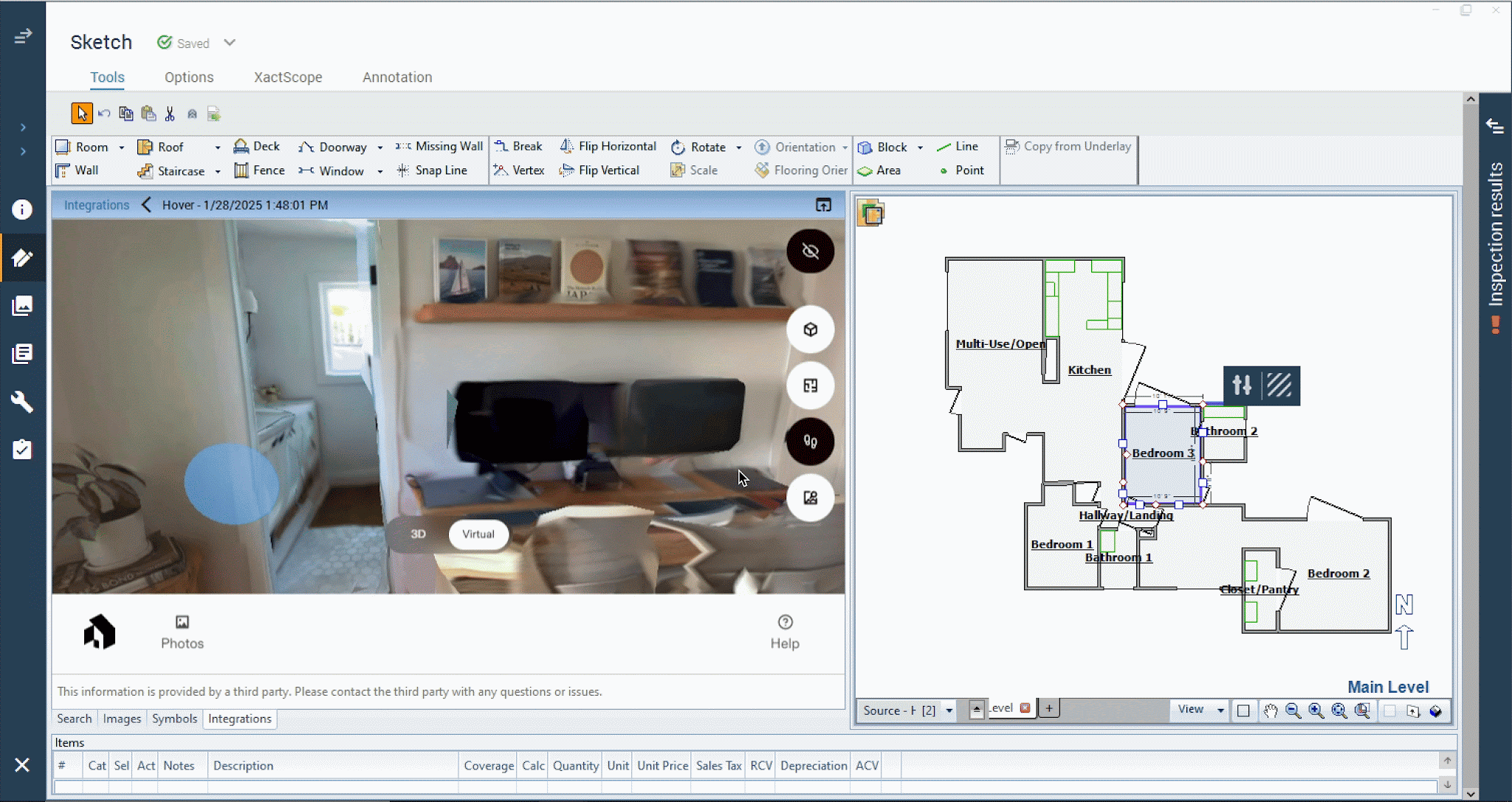Select the Room drawing tool
The width and height of the screenshot is (1512, 802).
click(x=83, y=147)
